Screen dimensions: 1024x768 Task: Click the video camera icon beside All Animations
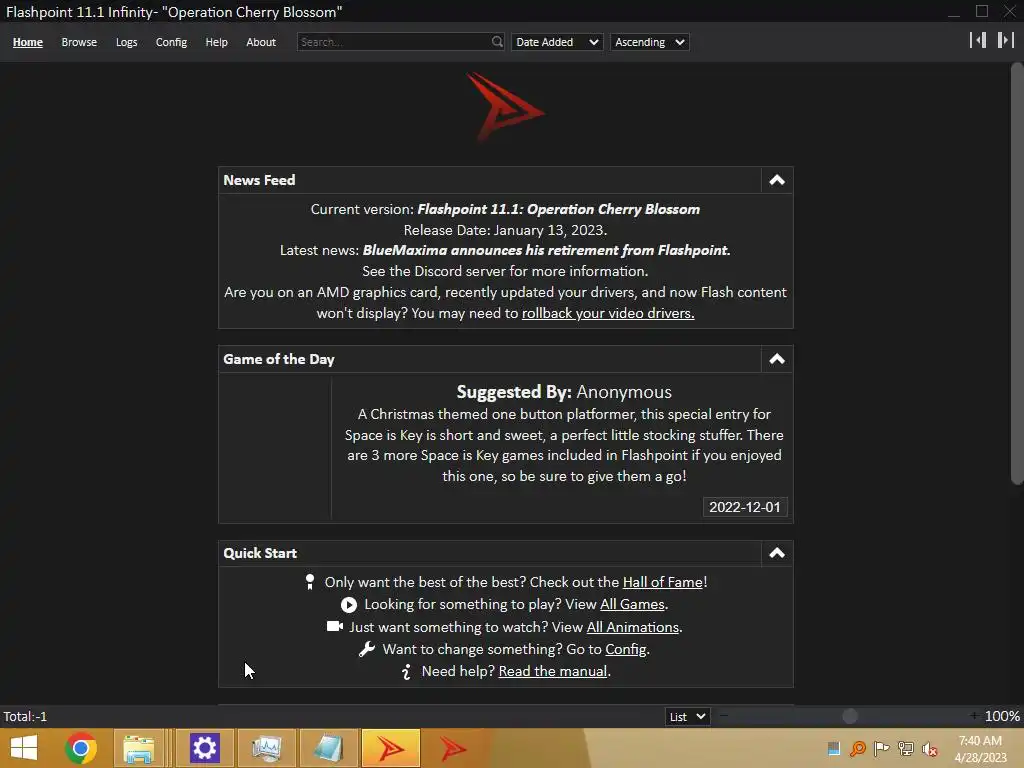coord(335,626)
